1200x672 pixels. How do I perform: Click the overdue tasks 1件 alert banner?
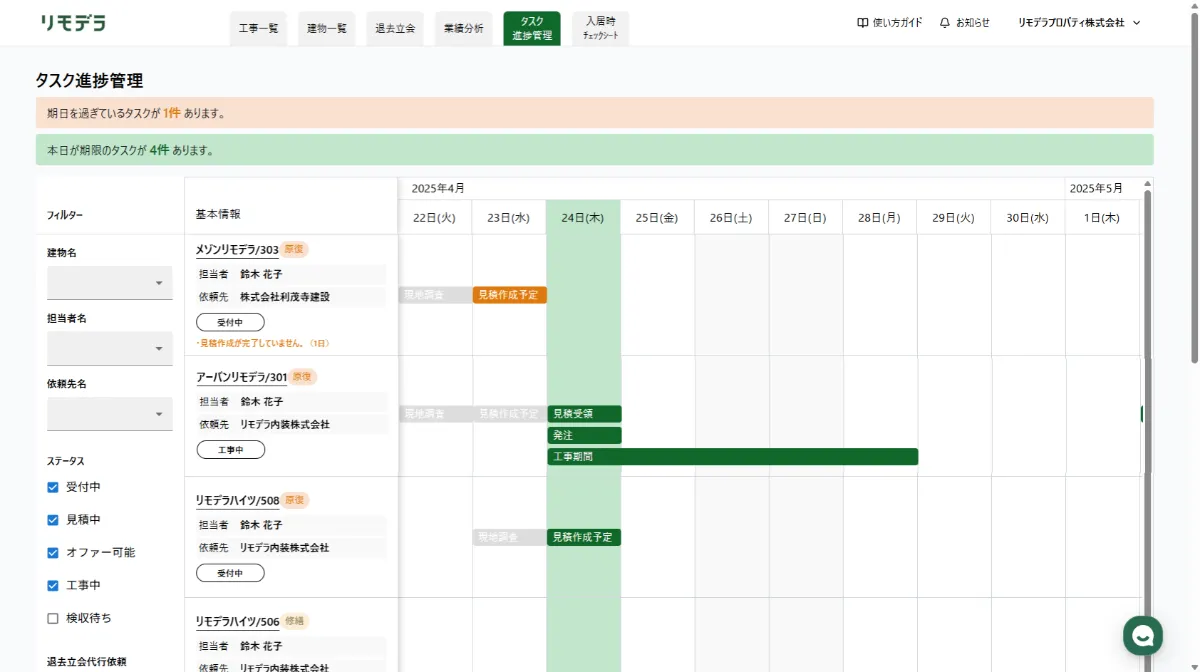click(x=594, y=113)
